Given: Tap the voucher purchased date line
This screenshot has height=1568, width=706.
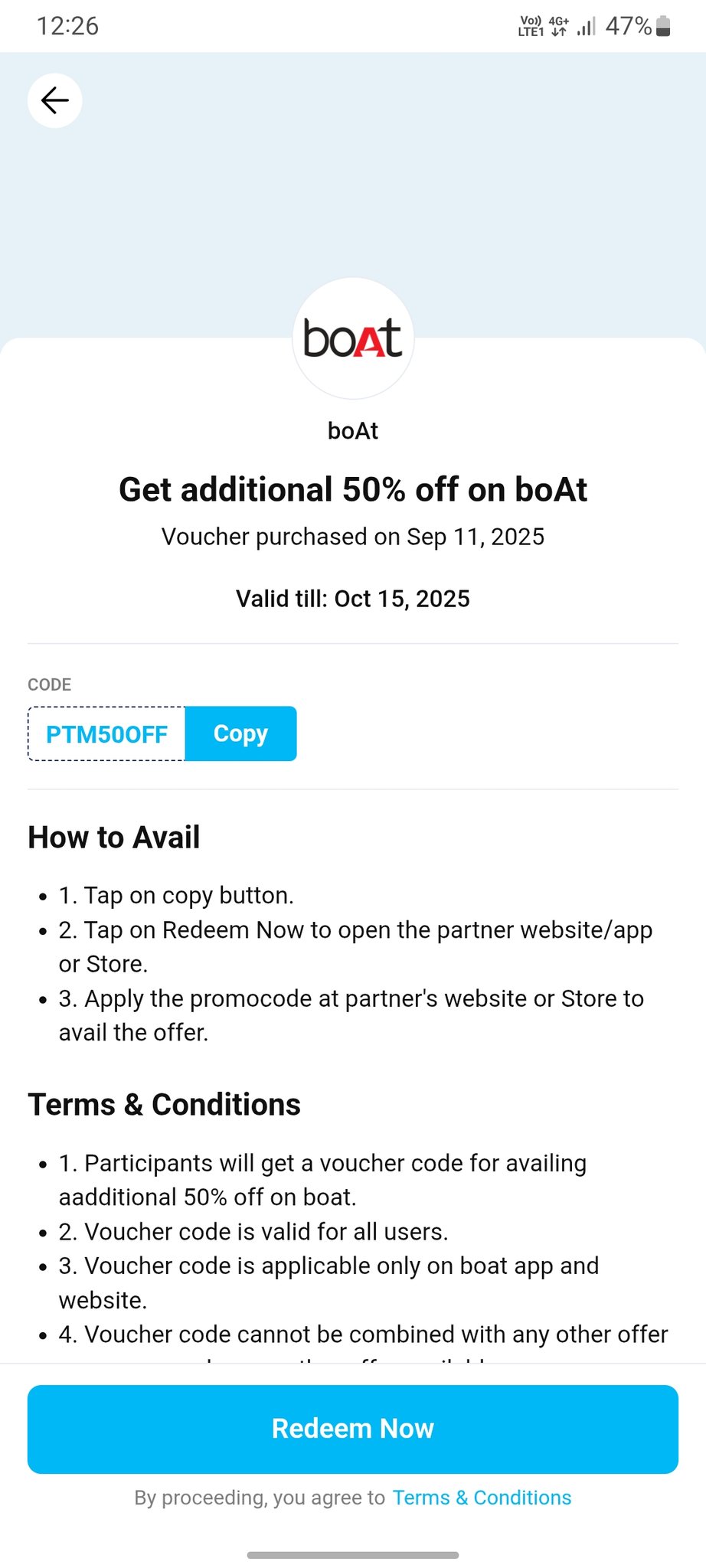Looking at the screenshot, I should [x=353, y=537].
